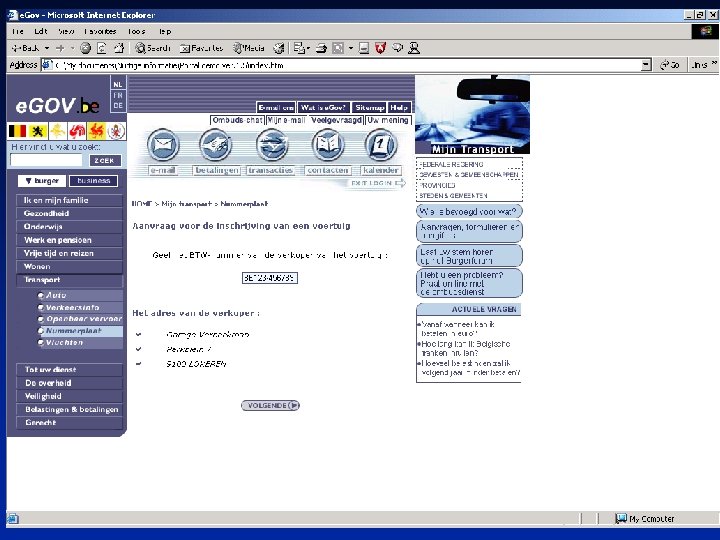The width and height of the screenshot is (720, 540).
Task: Open the Tools menu
Action: coord(136,31)
